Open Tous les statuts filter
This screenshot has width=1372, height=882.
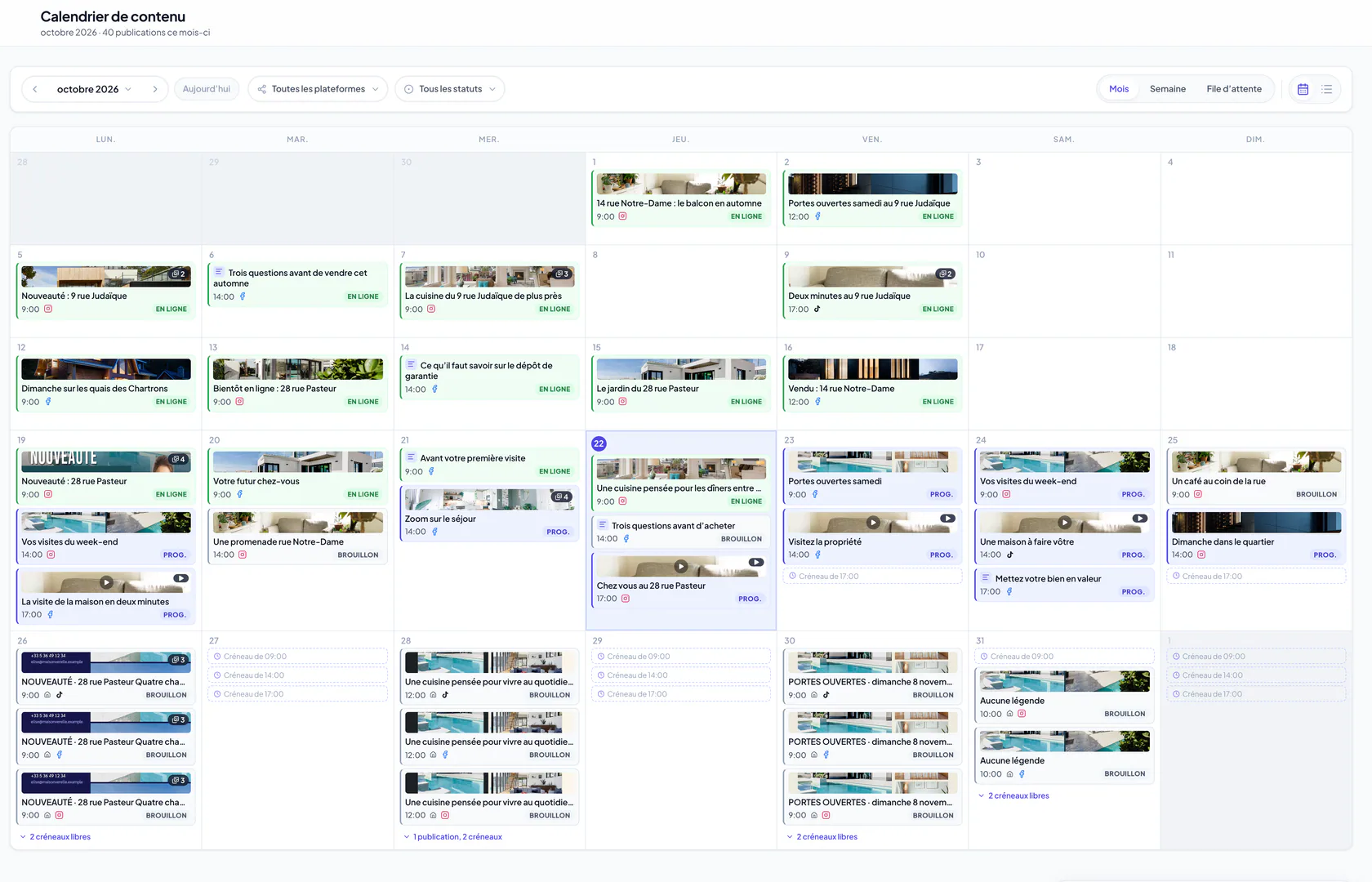click(450, 89)
